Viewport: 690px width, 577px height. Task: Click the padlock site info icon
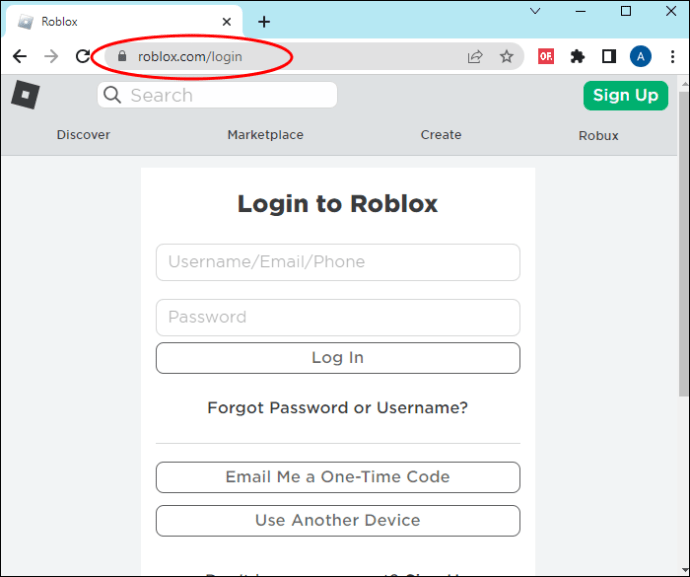[122, 56]
